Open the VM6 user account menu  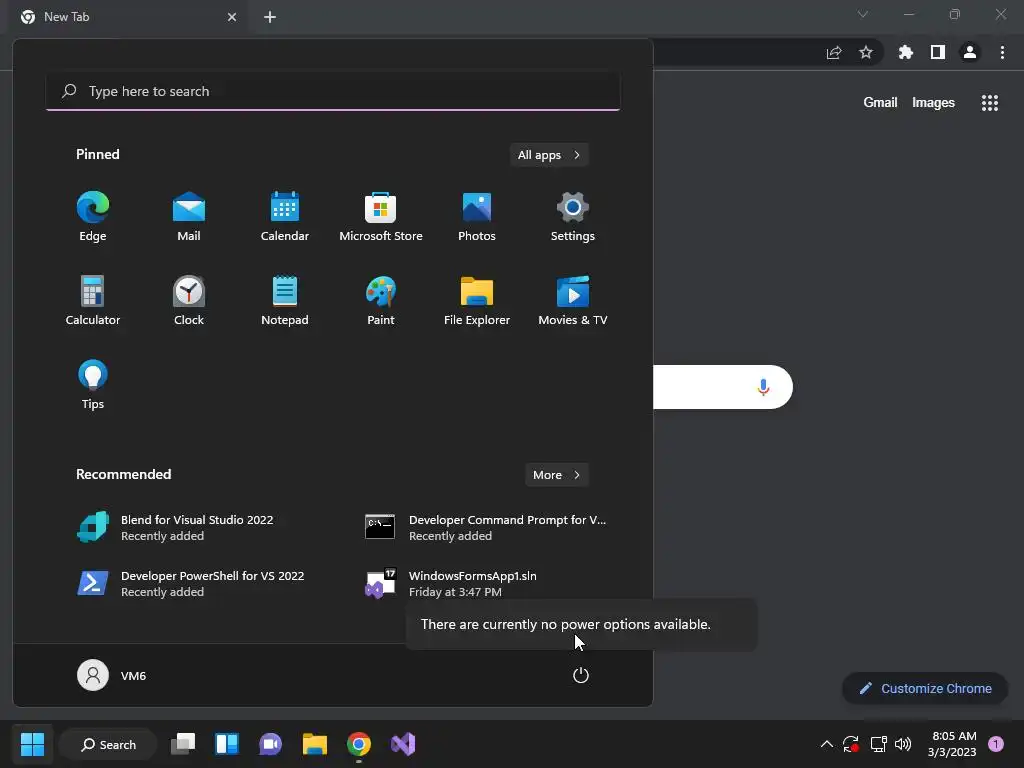pyautogui.click(x=112, y=675)
